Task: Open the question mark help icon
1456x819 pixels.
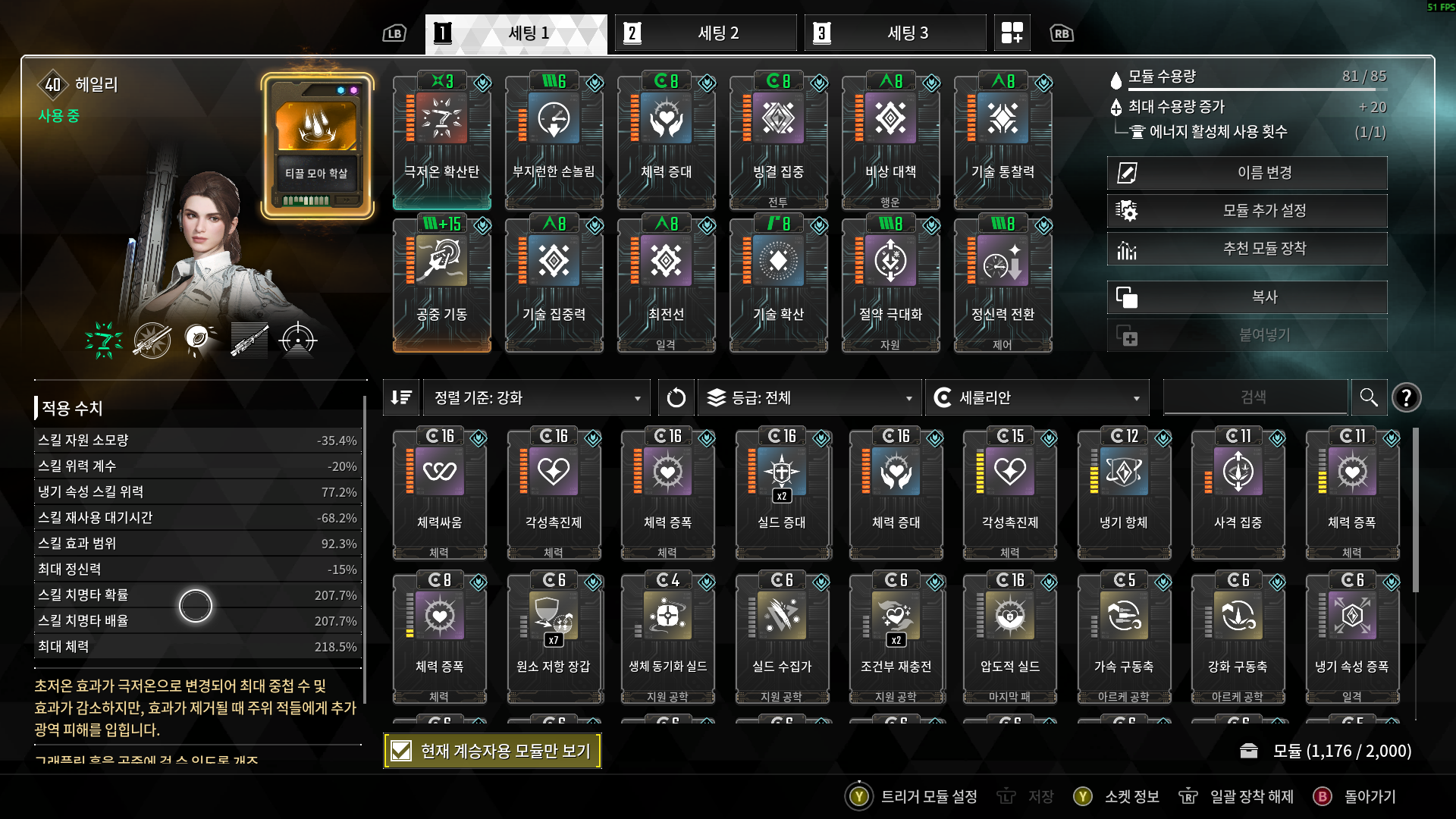Action: [1407, 397]
